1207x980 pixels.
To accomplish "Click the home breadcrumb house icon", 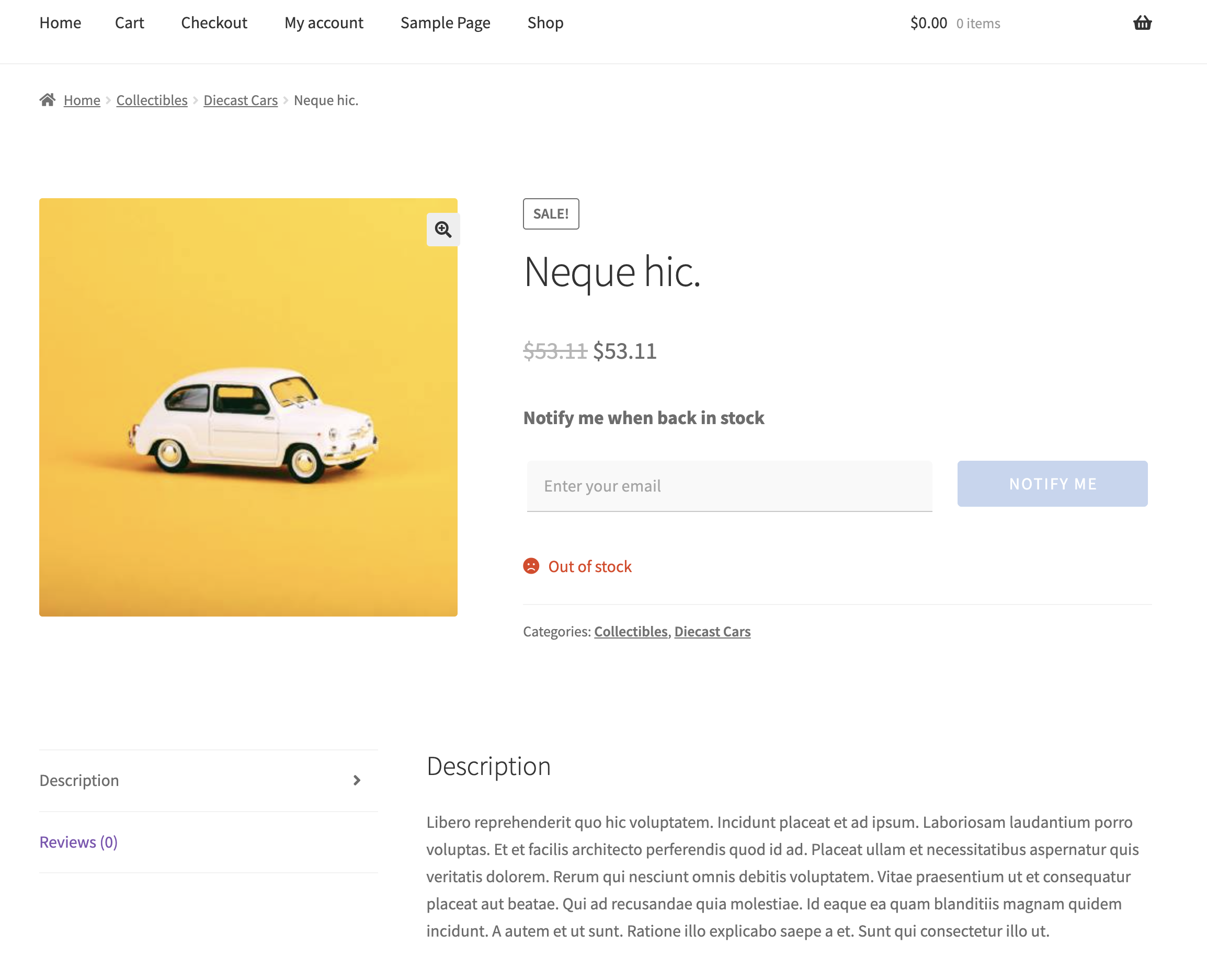I will 48,100.
